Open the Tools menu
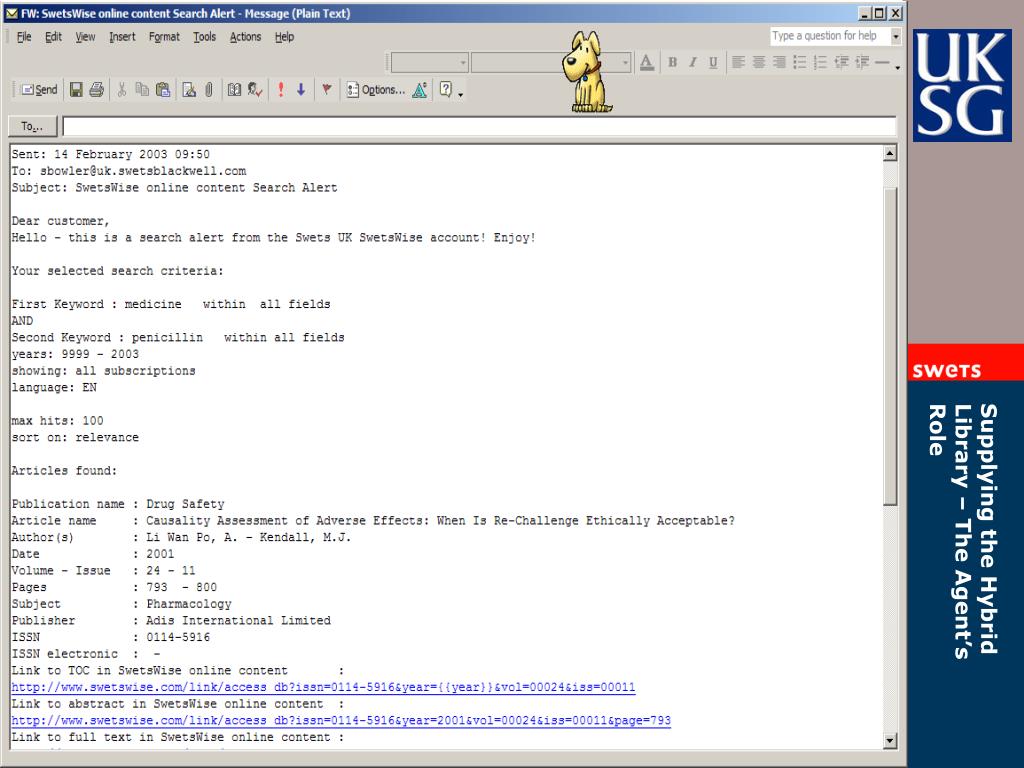This screenshot has width=1024, height=768. click(x=204, y=37)
